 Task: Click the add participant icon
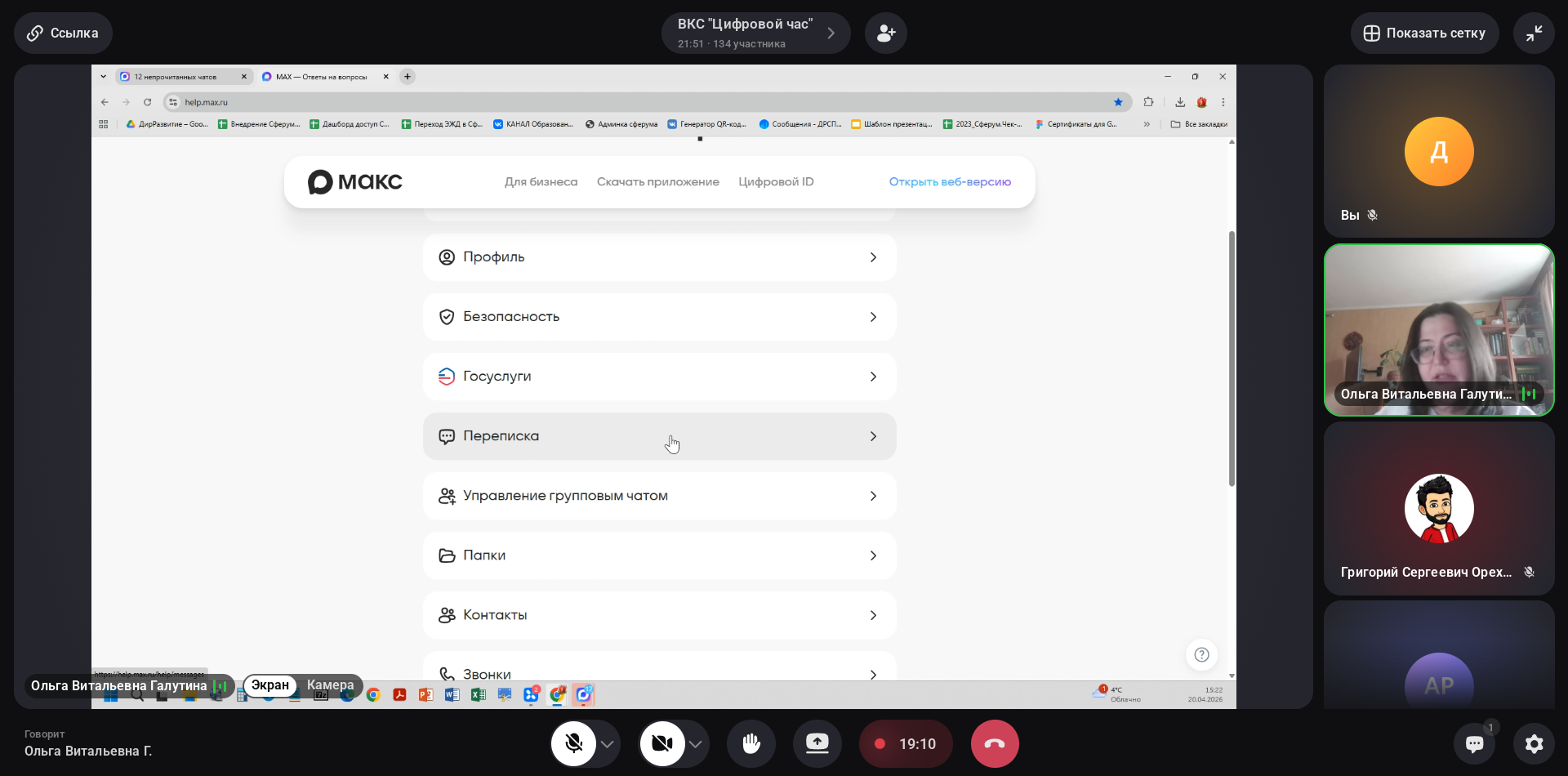885,33
